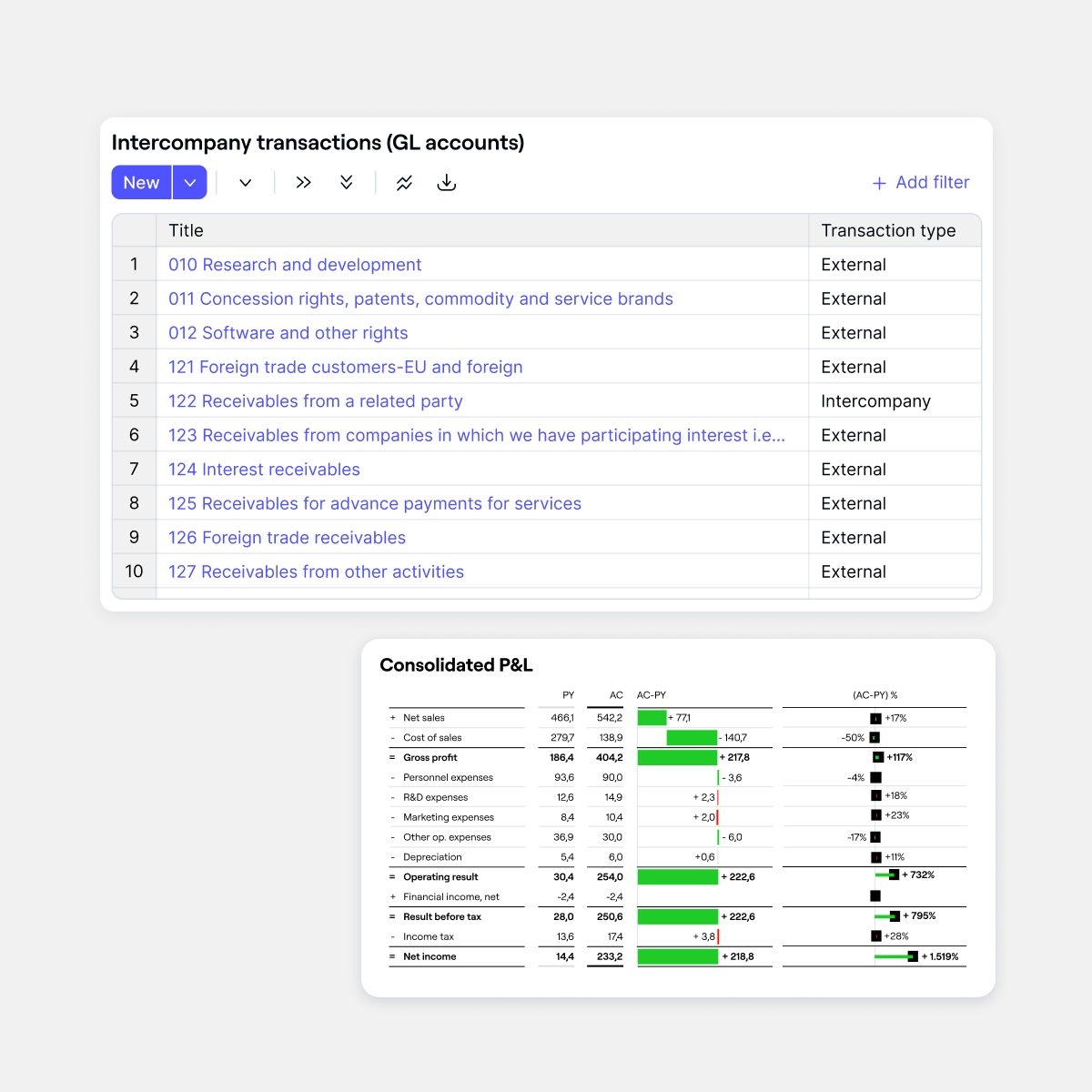Click the green Gross profit variance bar
The width and height of the screenshot is (1092, 1092).
[x=677, y=757]
